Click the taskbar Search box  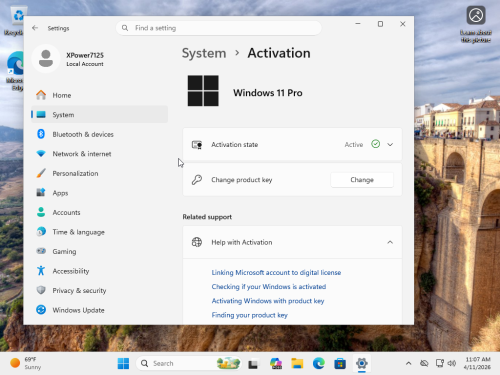pyautogui.click(x=188, y=363)
